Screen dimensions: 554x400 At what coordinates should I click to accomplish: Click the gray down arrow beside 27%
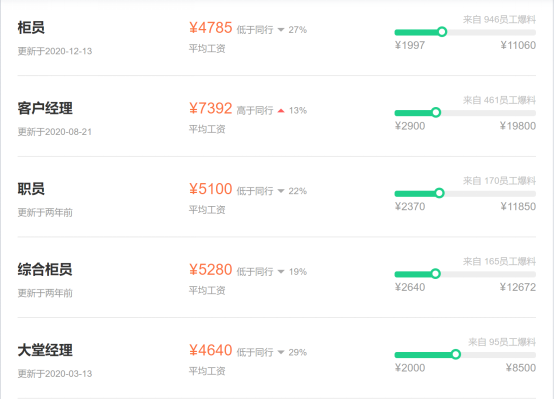tap(281, 30)
